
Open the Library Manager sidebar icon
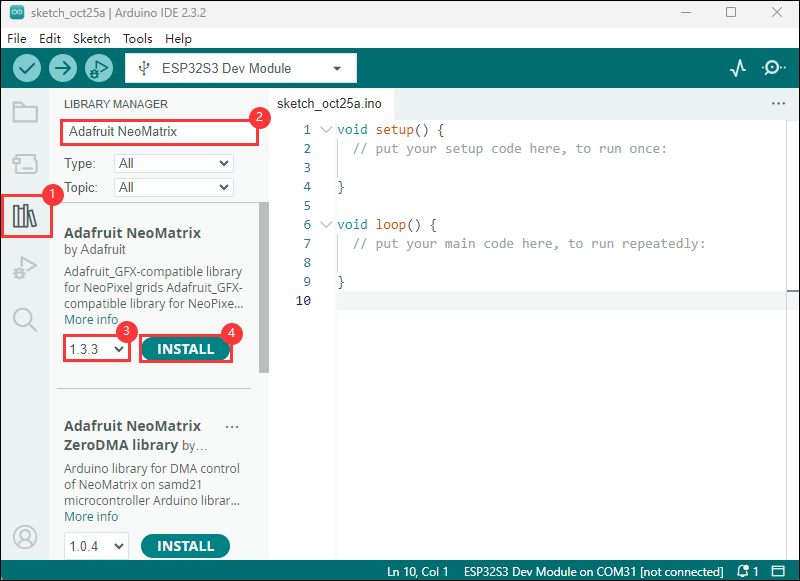(25, 216)
